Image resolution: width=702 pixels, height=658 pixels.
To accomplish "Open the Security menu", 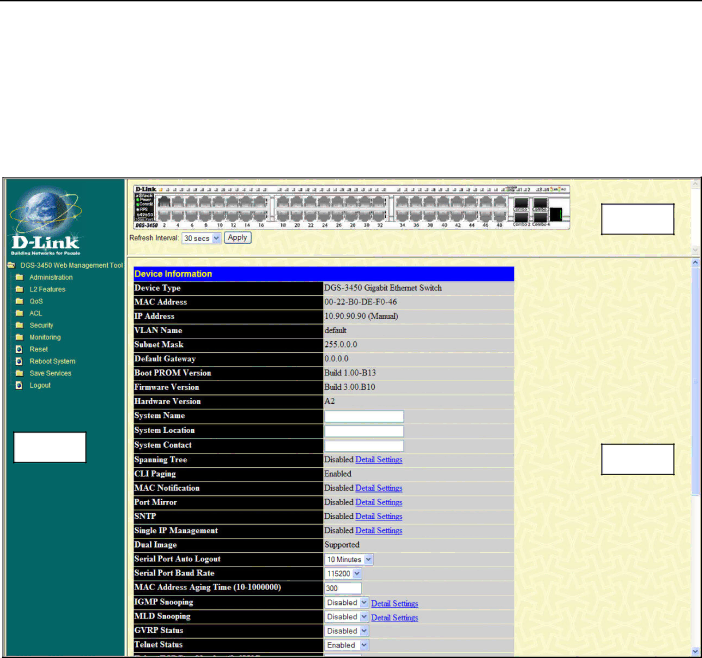I will pyautogui.click(x=41, y=325).
